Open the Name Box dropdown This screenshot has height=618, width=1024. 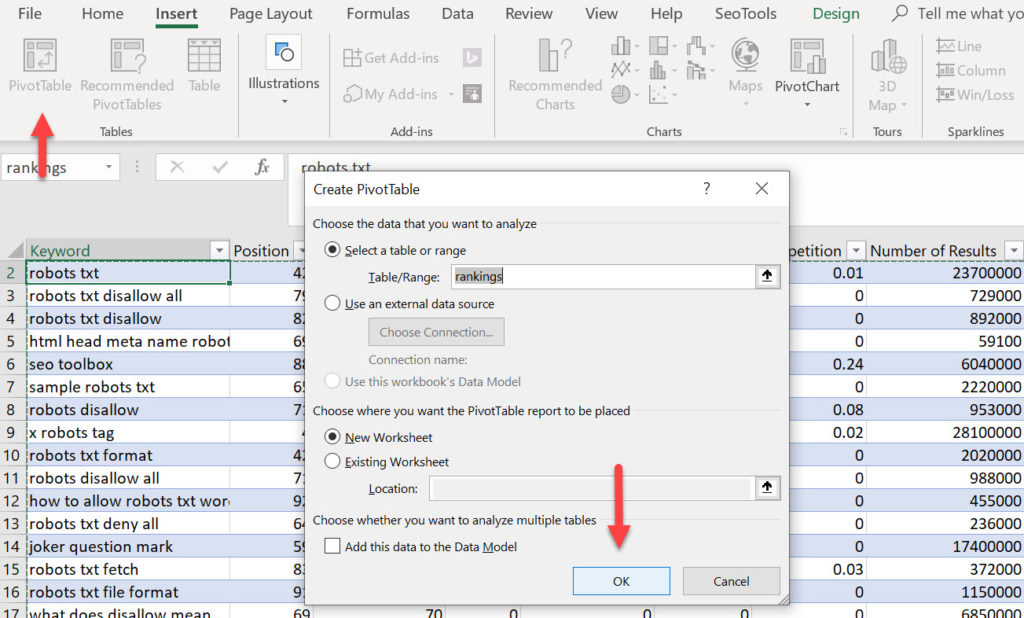[x=110, y=167]
